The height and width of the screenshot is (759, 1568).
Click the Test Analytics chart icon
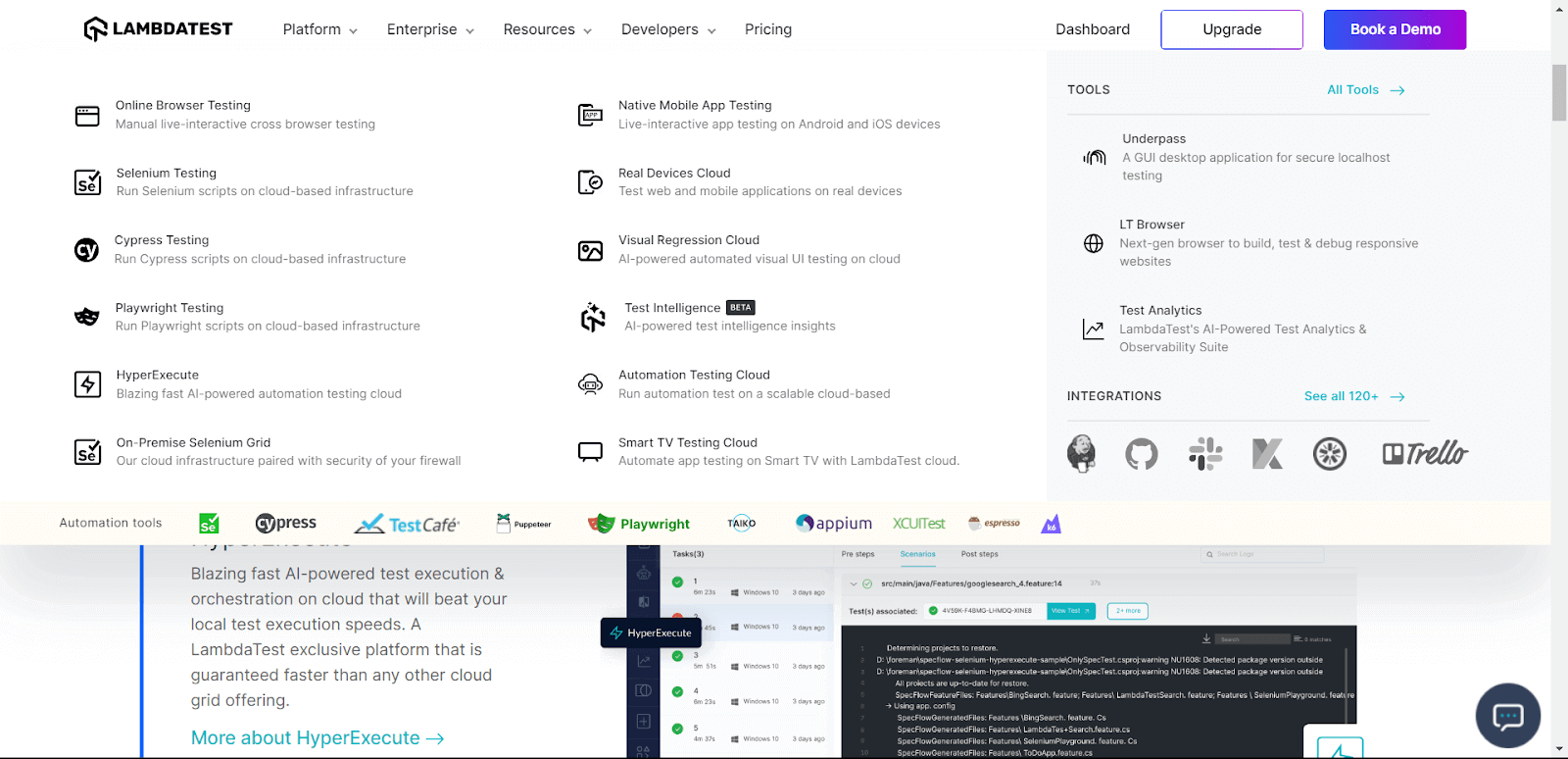[1093, 329]
